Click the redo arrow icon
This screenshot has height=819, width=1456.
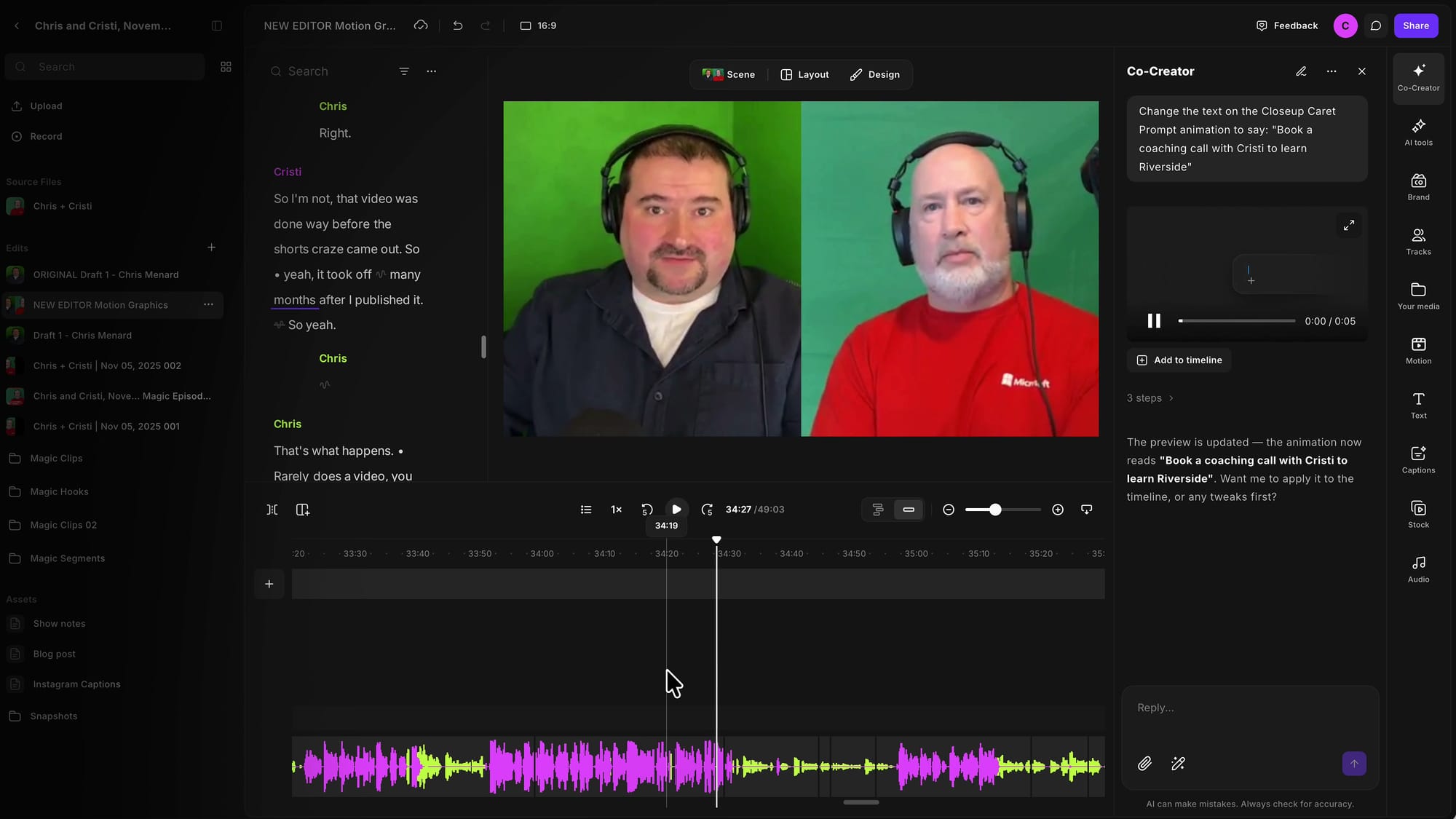(x=486, y=25)
